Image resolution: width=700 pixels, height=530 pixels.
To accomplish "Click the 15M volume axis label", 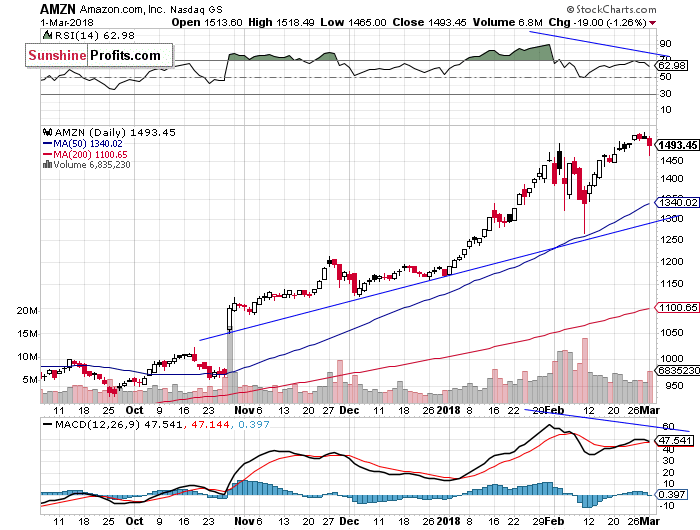I will click(27, 334).
